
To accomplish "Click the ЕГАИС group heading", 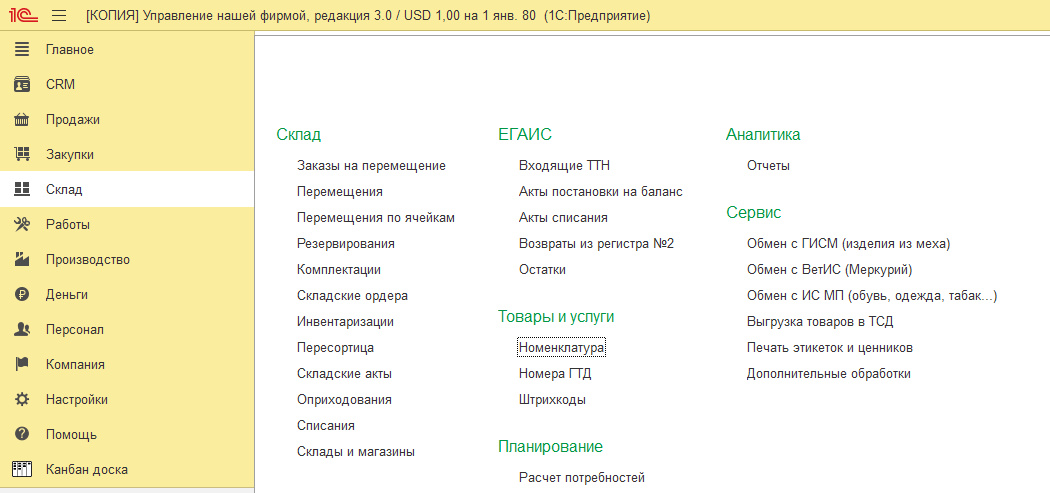I will coord(525,134).
